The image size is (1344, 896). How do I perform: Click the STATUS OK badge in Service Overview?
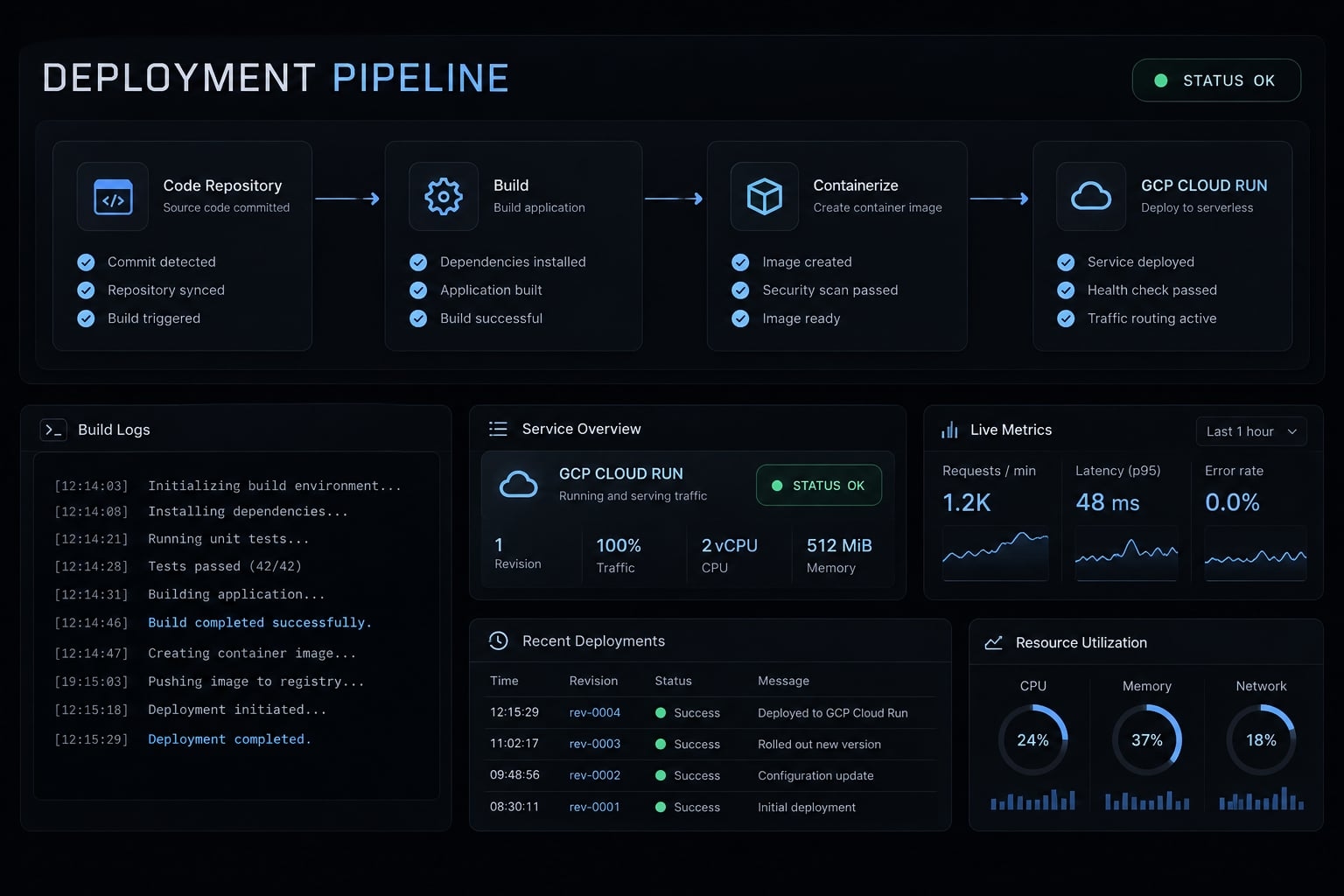pyautogui.click(x=819, y=486)
